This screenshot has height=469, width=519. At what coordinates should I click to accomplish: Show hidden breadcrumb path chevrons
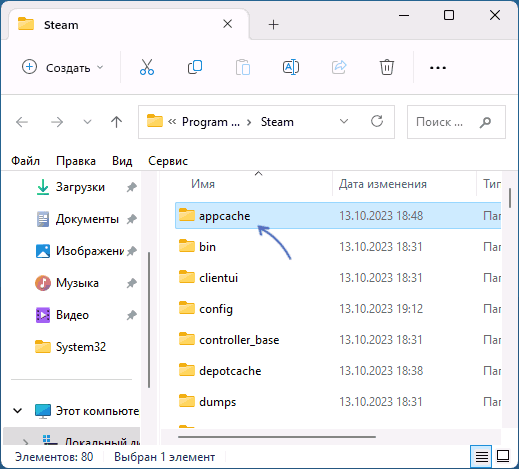[172, 122]
